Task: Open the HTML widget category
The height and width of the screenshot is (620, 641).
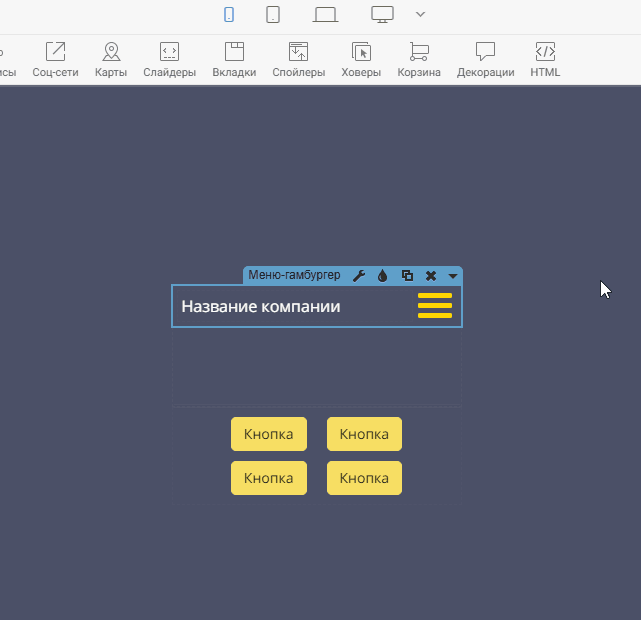Action: pos(545,59)
